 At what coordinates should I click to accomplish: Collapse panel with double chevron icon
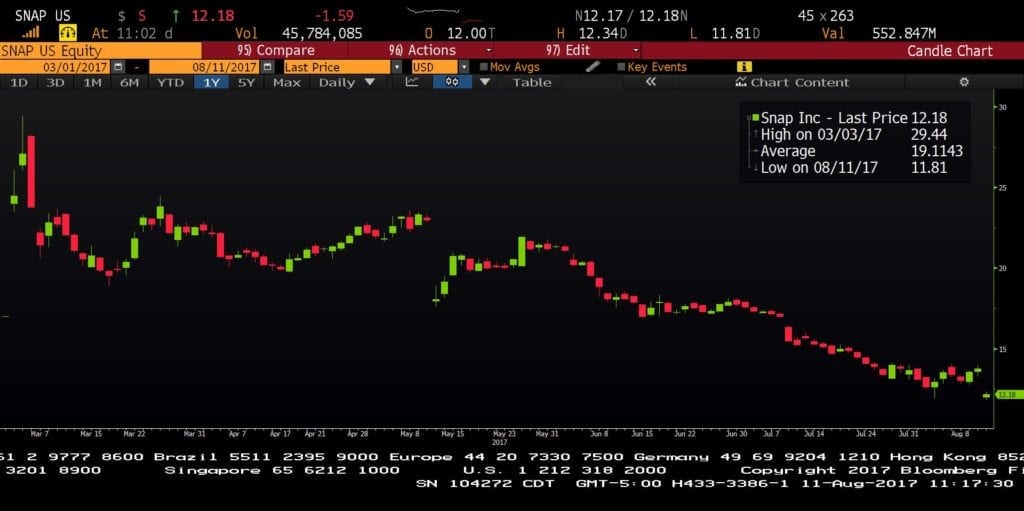click(x=650, y=82)
